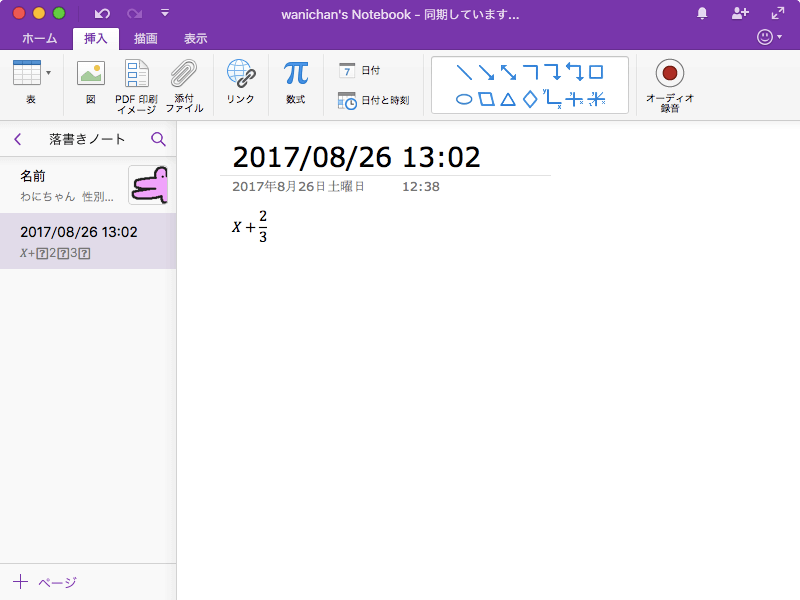Select the straight line shape

point(464,72)
